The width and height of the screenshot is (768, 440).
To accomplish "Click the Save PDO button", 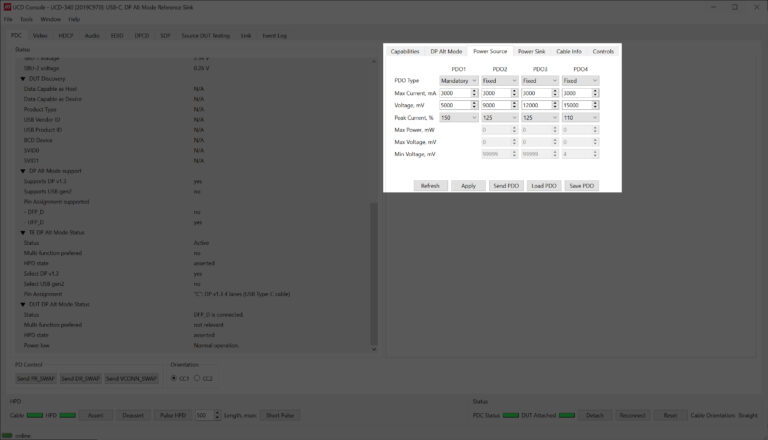I will (x=581, y=186).
